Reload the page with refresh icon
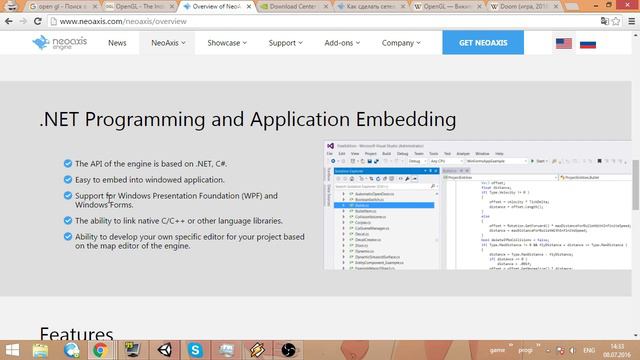This screenshot has height=360, width=640. [38, 21]
